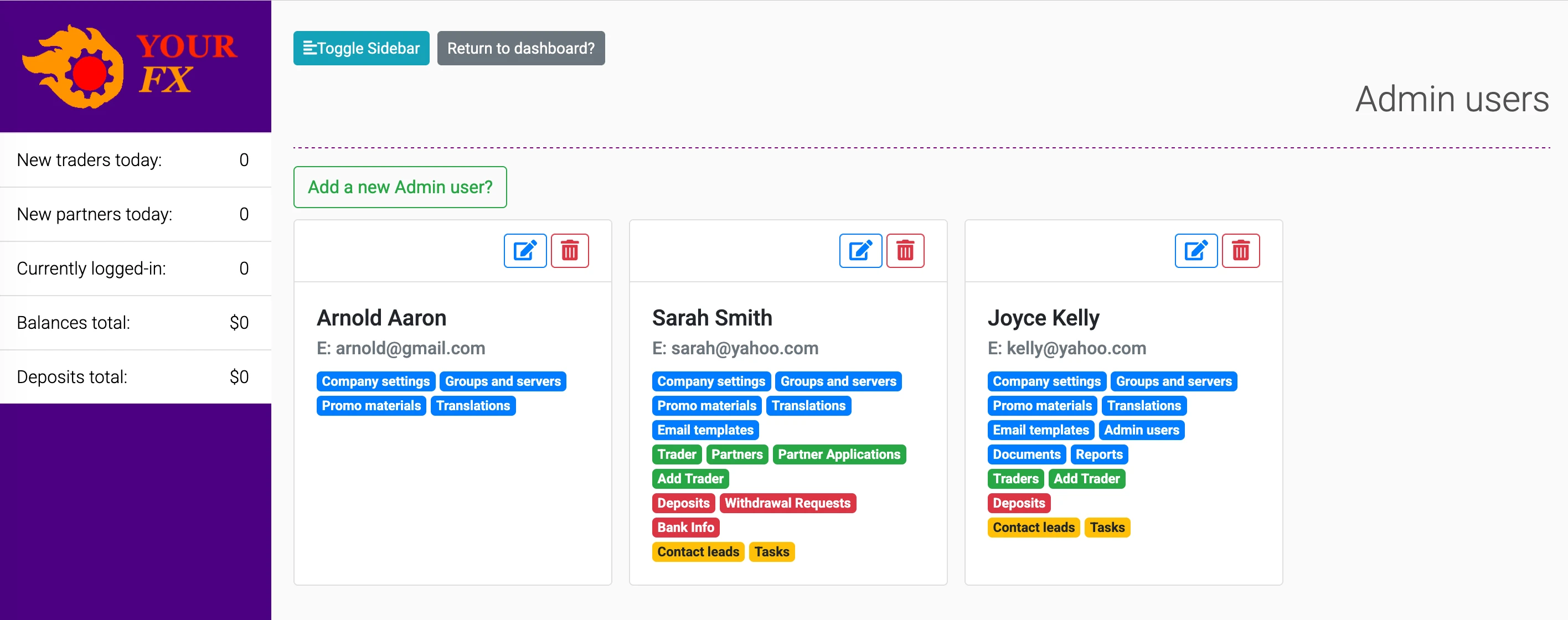
Task: Select the edit pencil icon on Sarah Smith's card
Action: point(860,250)
